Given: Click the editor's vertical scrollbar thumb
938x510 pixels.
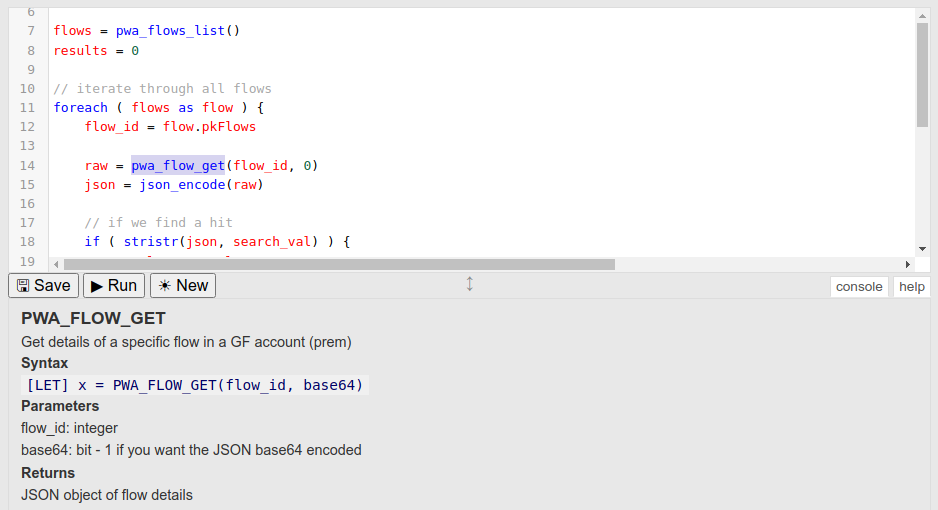Looking at the screenshot, I should click(922, 75).
